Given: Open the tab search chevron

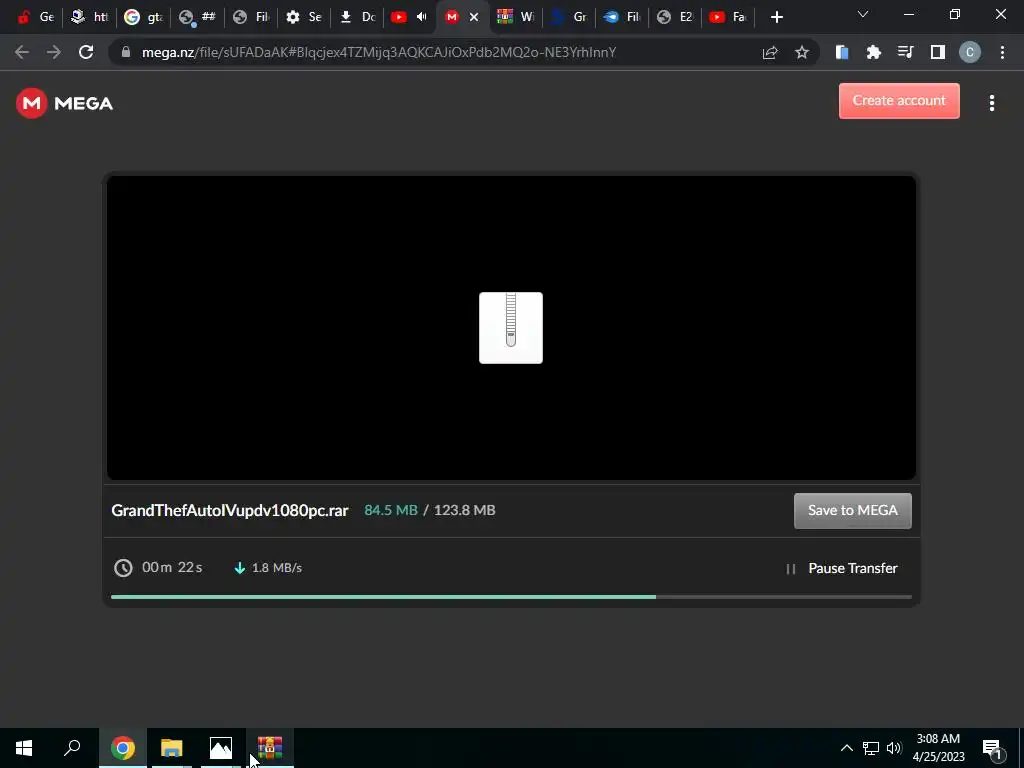Looking at the screenshot, I should 863,14.
